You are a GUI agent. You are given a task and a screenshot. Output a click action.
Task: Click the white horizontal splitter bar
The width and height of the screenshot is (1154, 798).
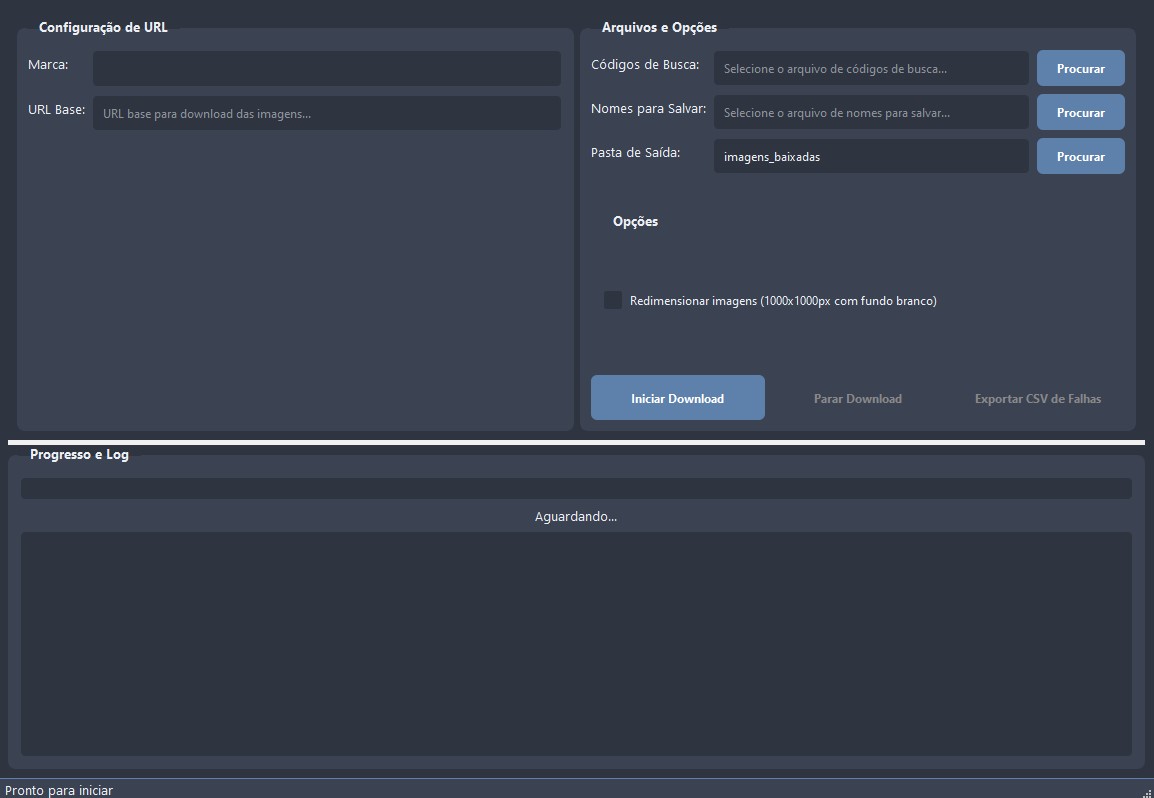576,441
